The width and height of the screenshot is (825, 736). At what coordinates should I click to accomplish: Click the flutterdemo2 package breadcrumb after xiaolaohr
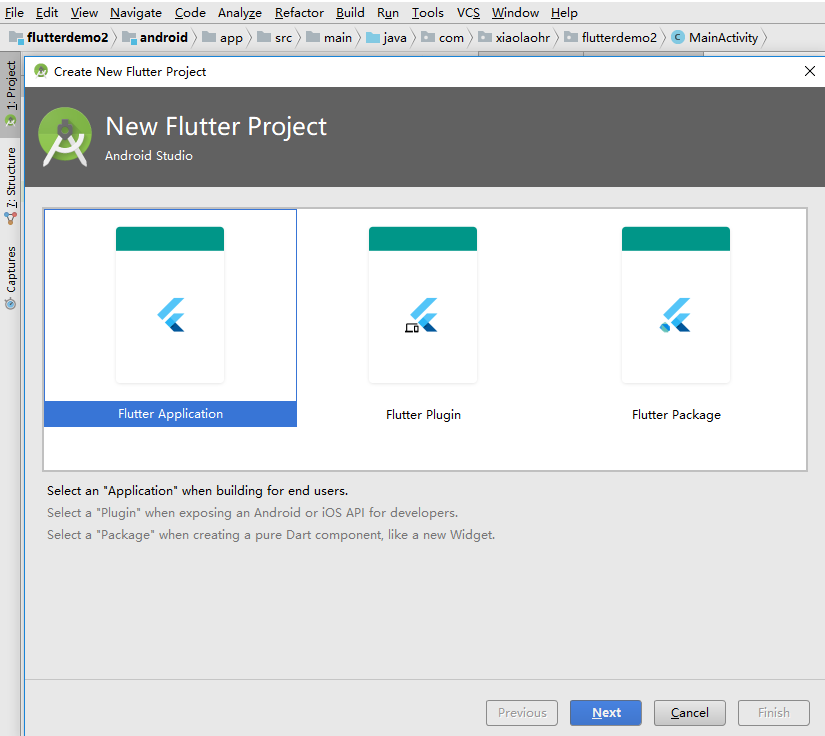click(x=610, y=37)
